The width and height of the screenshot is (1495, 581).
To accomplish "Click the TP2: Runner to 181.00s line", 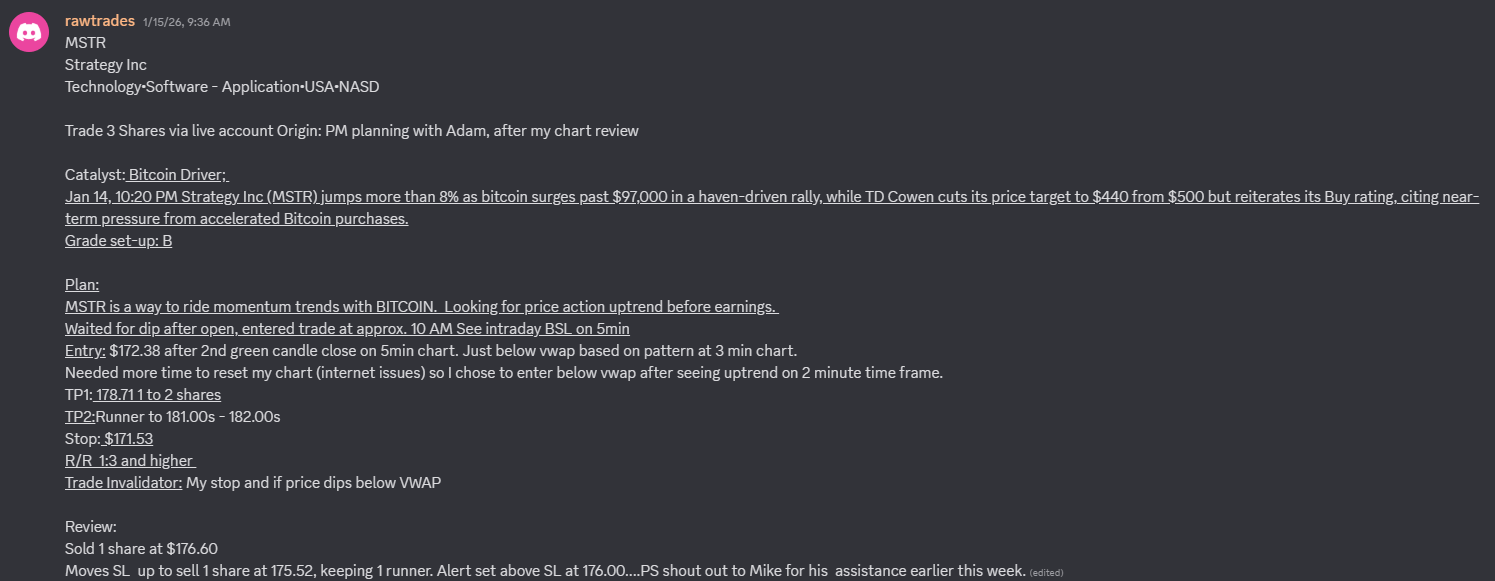I will click(173, 417).
